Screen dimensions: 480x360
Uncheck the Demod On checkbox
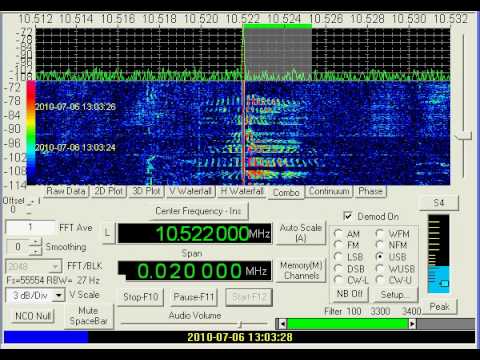(x=348, y=216)
